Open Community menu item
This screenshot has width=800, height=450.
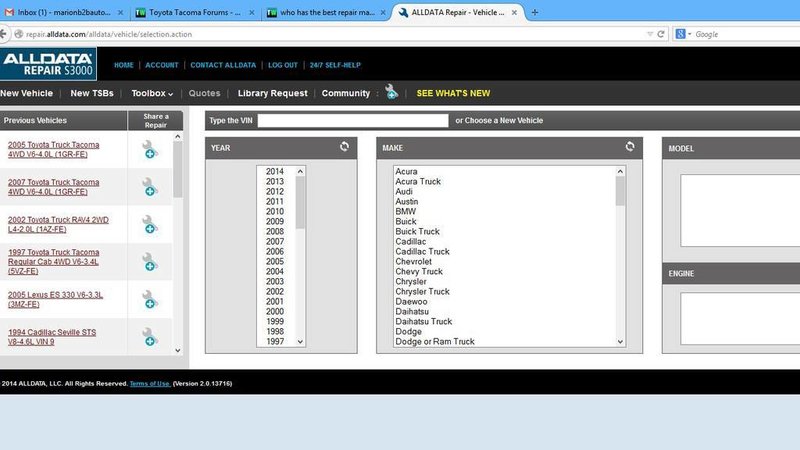[345, 93]
